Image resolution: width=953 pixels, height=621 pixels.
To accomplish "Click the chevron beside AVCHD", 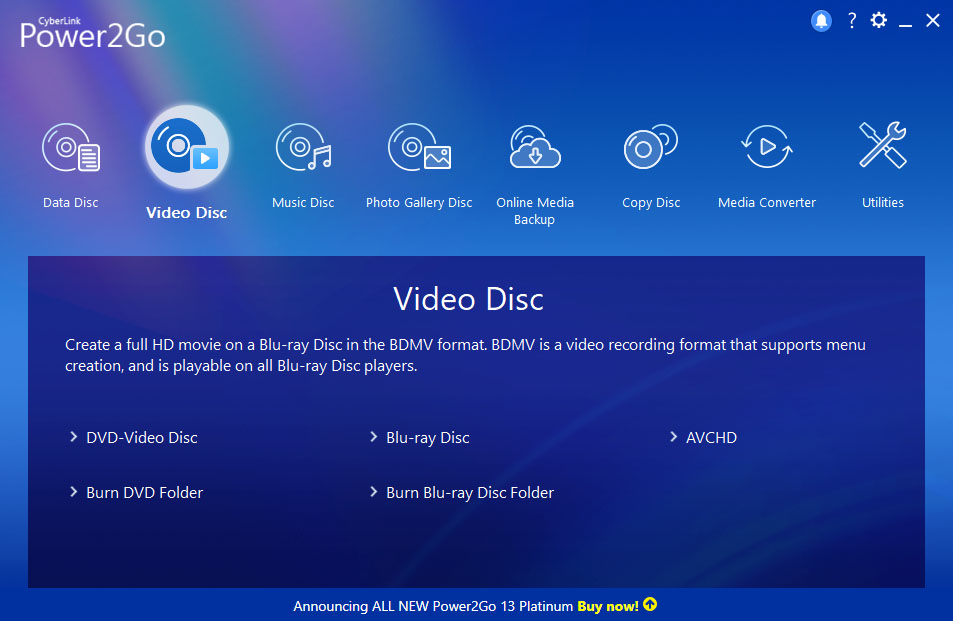I will (673, 437).
